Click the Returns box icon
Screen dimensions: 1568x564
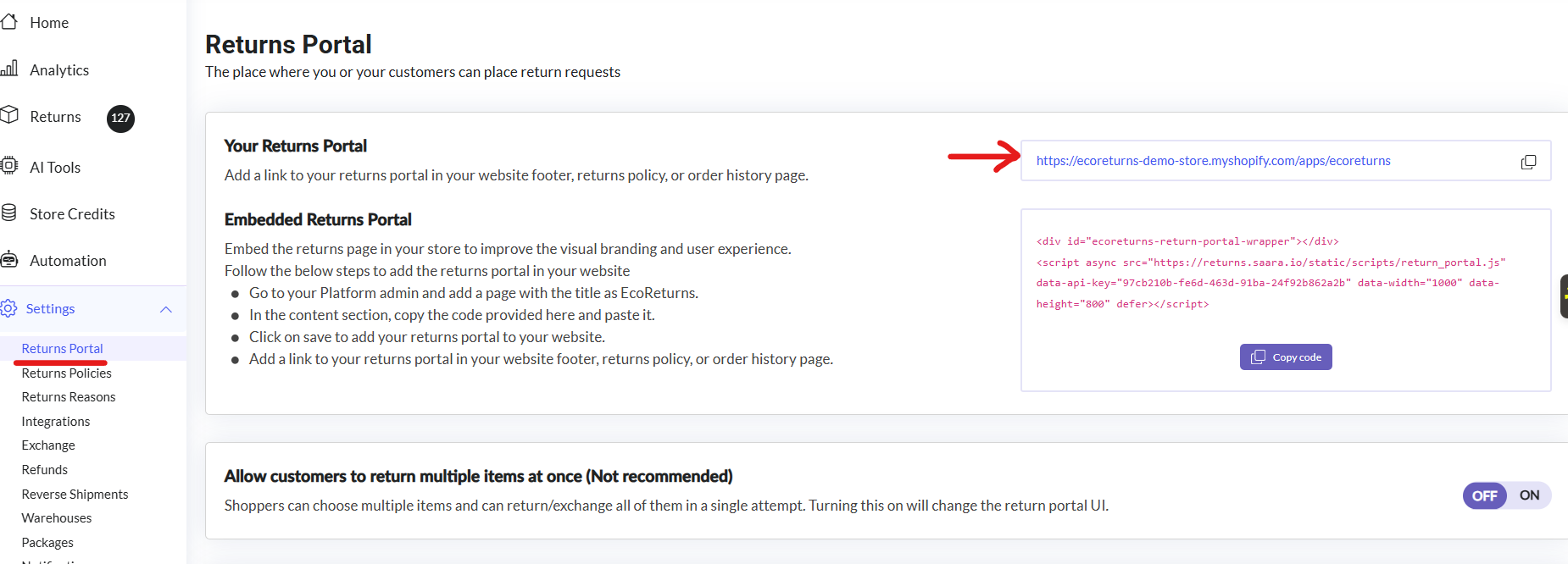(9, 115)
